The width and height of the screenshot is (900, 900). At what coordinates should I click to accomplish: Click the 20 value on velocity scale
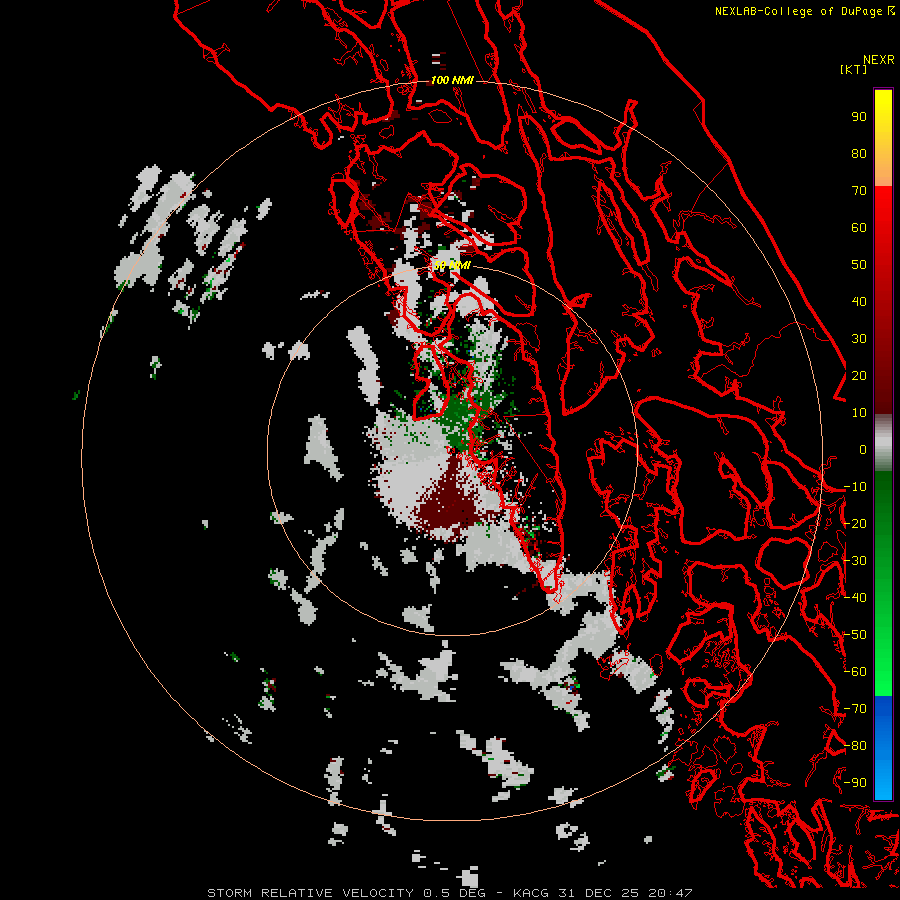click(x=859, y=376)
